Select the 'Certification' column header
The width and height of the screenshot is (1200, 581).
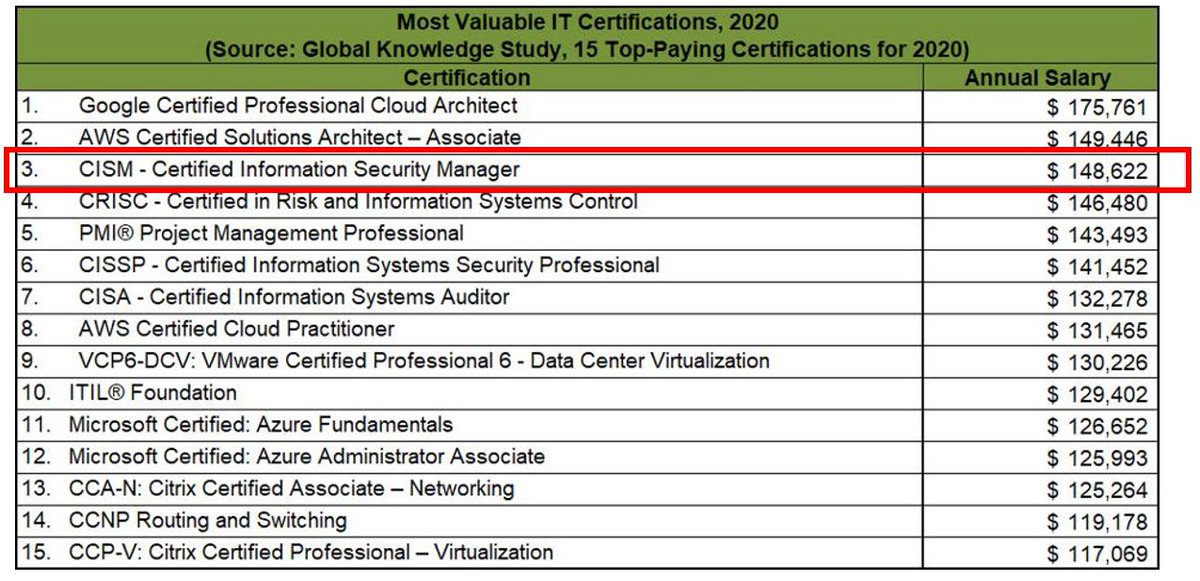(x=467, y=77)
